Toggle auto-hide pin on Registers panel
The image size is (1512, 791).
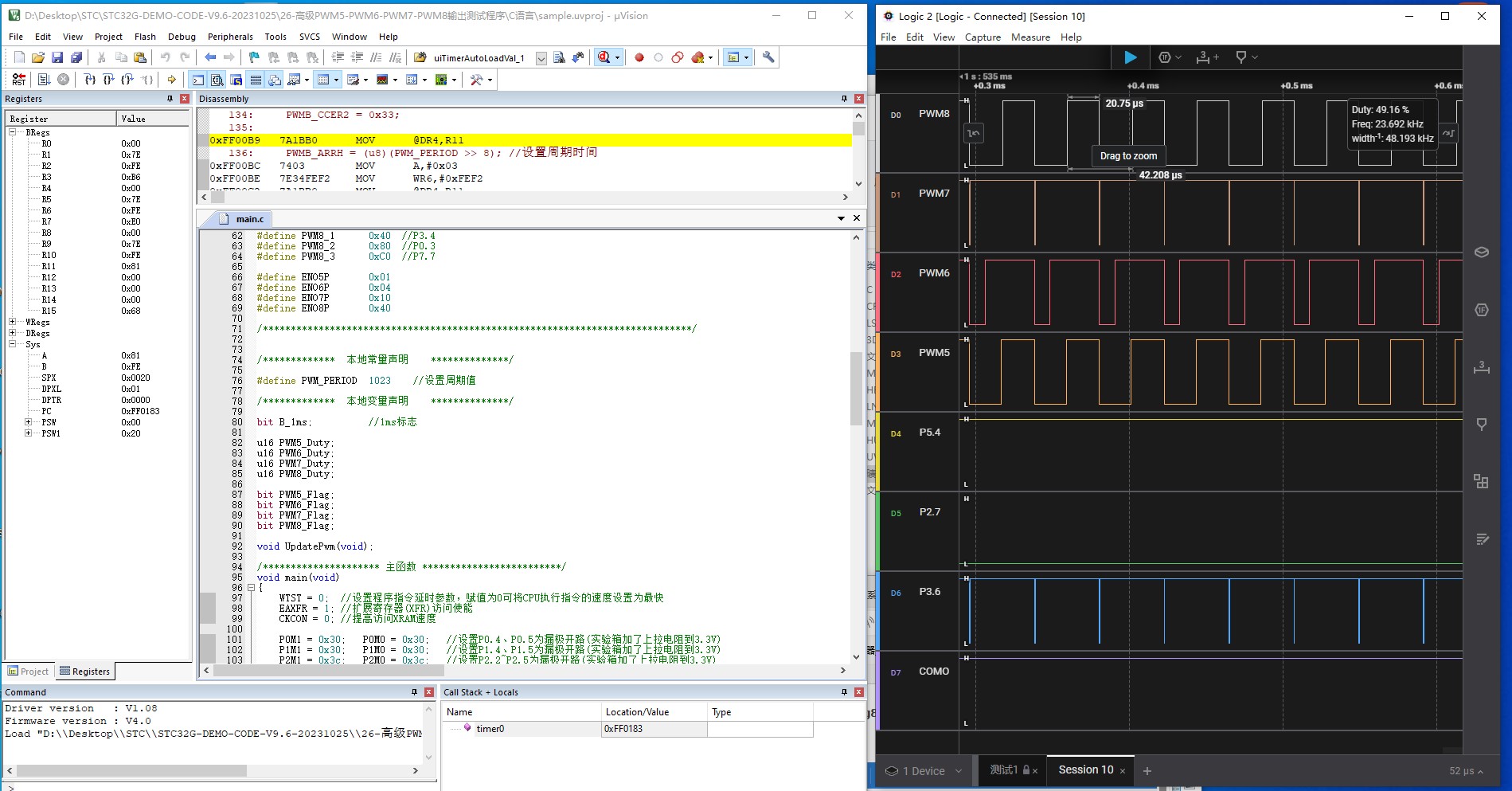pos(170,99)
